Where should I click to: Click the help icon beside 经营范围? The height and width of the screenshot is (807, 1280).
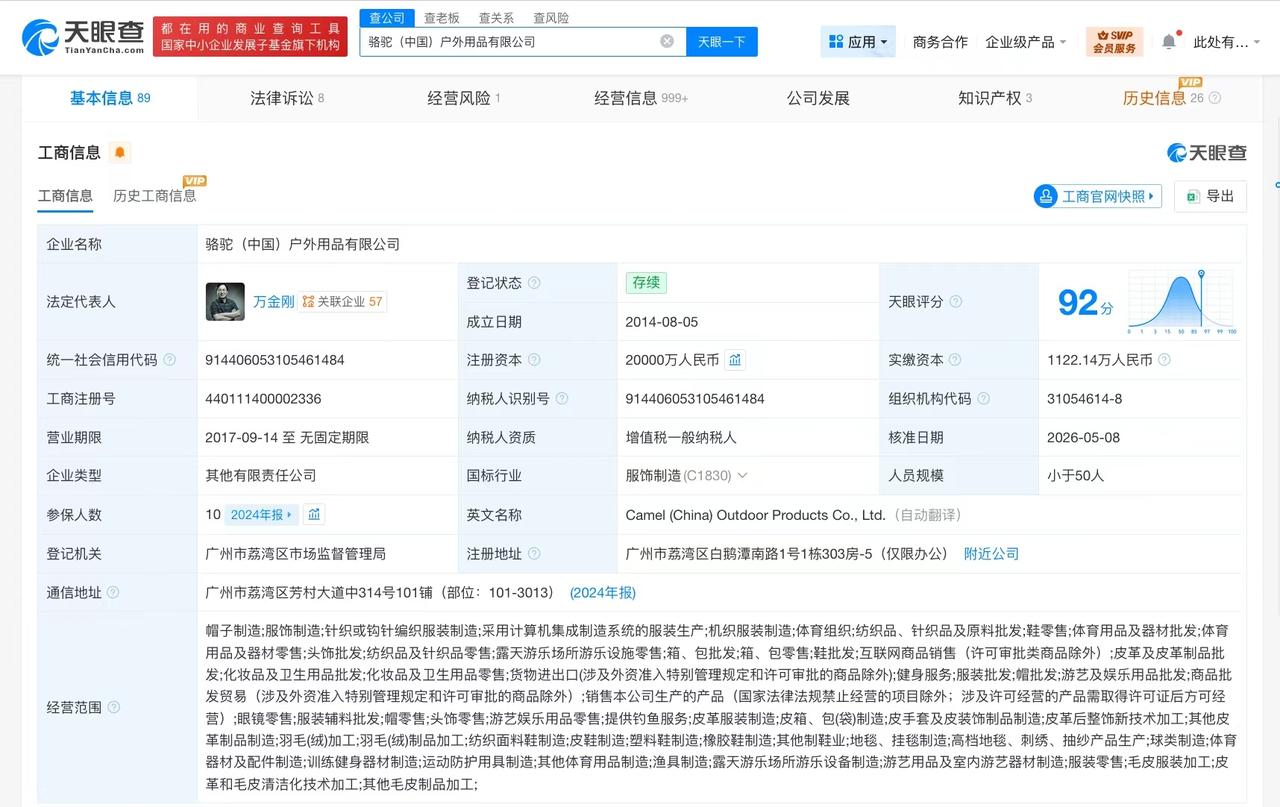[114, 708]
